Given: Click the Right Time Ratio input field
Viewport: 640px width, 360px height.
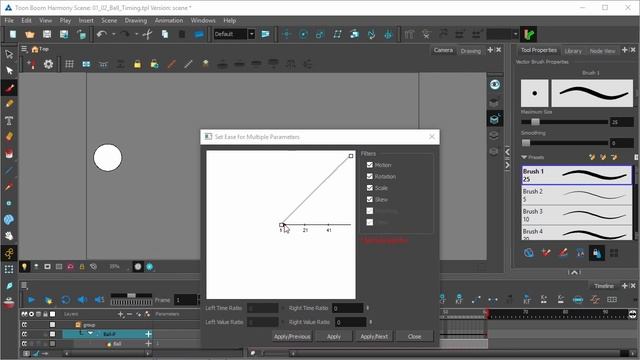Looking at the screenshot, I should (348, 308).
